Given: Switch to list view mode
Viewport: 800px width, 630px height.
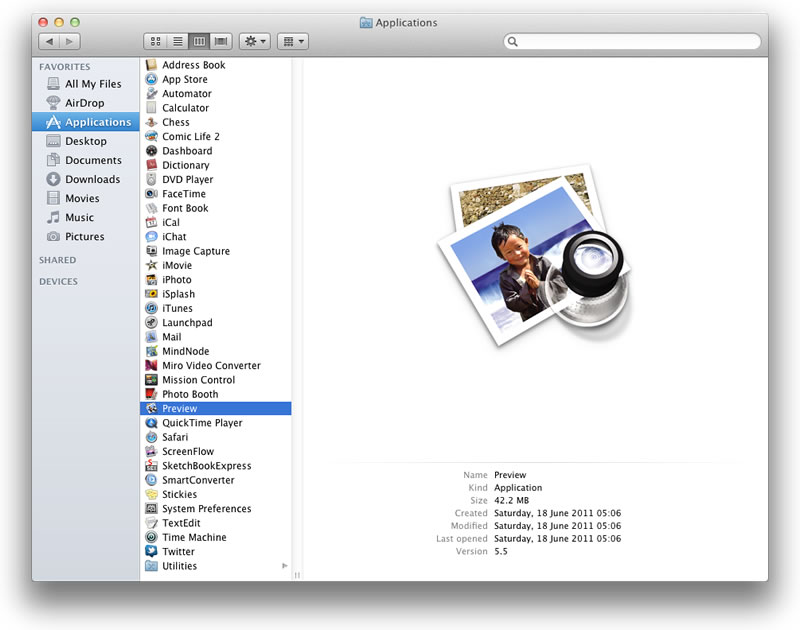Looking at the screenshot, I should (177, 41).
